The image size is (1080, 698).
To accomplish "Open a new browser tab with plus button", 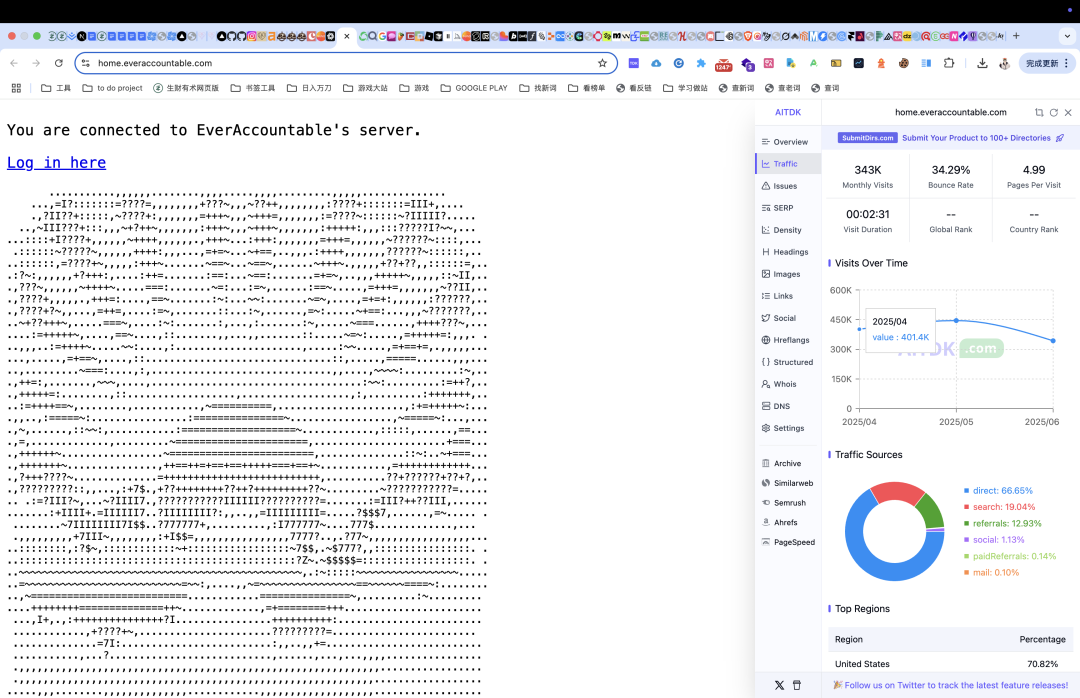I will (x=1016, y=36).
